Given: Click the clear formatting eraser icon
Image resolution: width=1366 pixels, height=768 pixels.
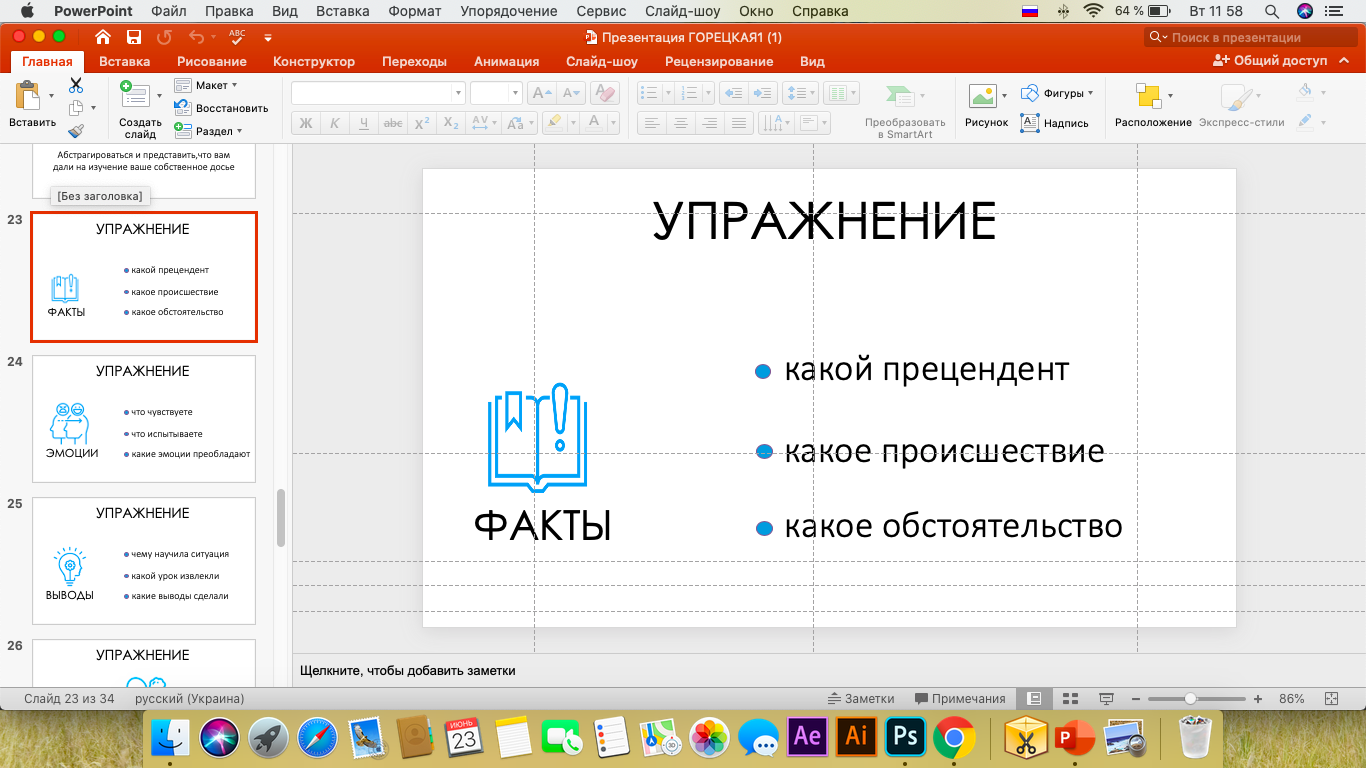Looking at the screenshot, I should coord(605,93).
